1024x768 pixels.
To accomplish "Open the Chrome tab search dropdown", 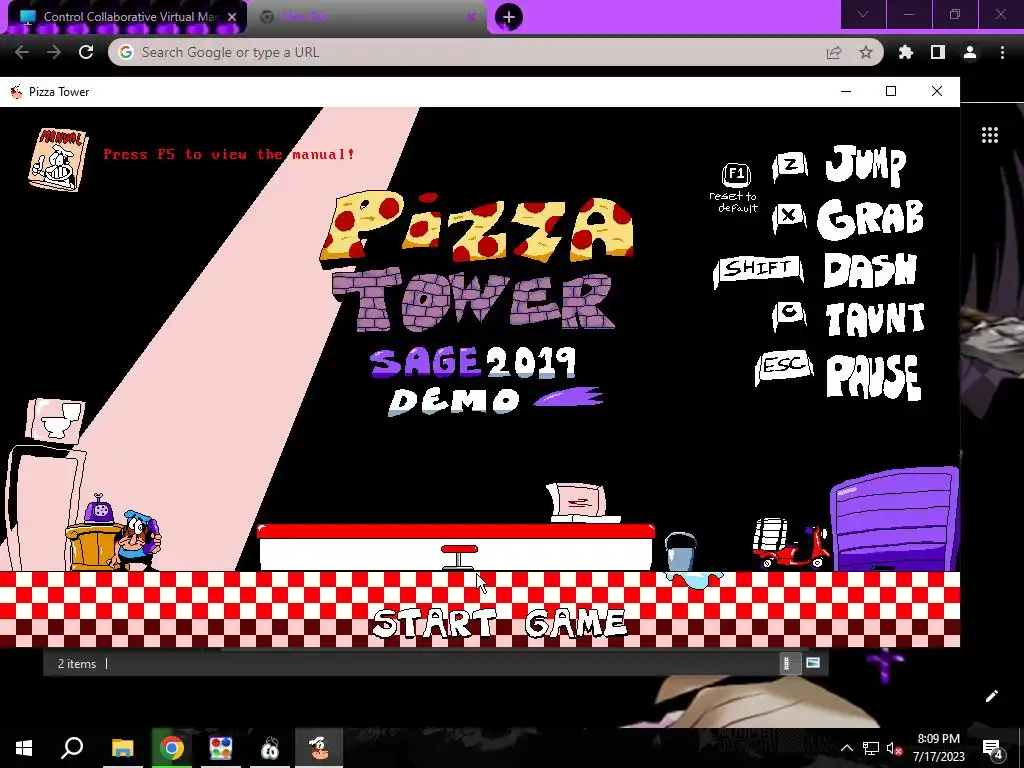I will (x=863, y=14).
